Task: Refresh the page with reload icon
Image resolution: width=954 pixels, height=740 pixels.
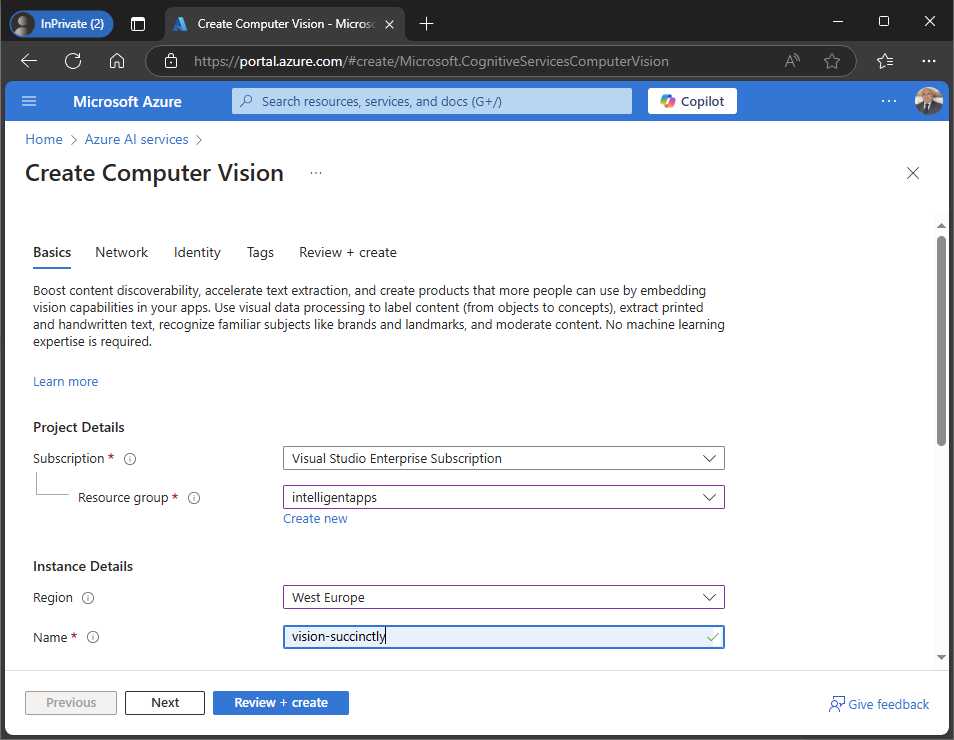Action: tap(73, 61)
